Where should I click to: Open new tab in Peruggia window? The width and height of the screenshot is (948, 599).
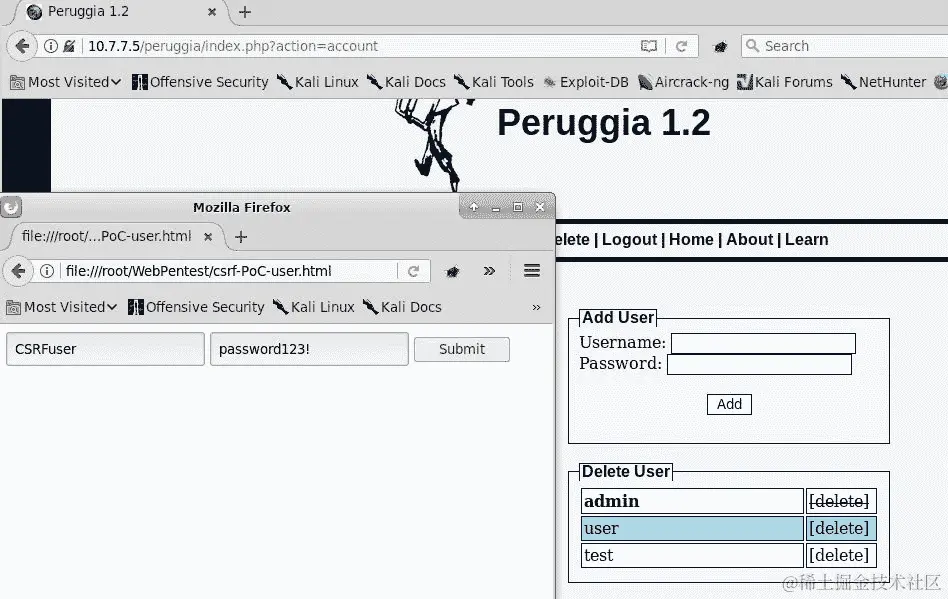[x=245, y=12]
